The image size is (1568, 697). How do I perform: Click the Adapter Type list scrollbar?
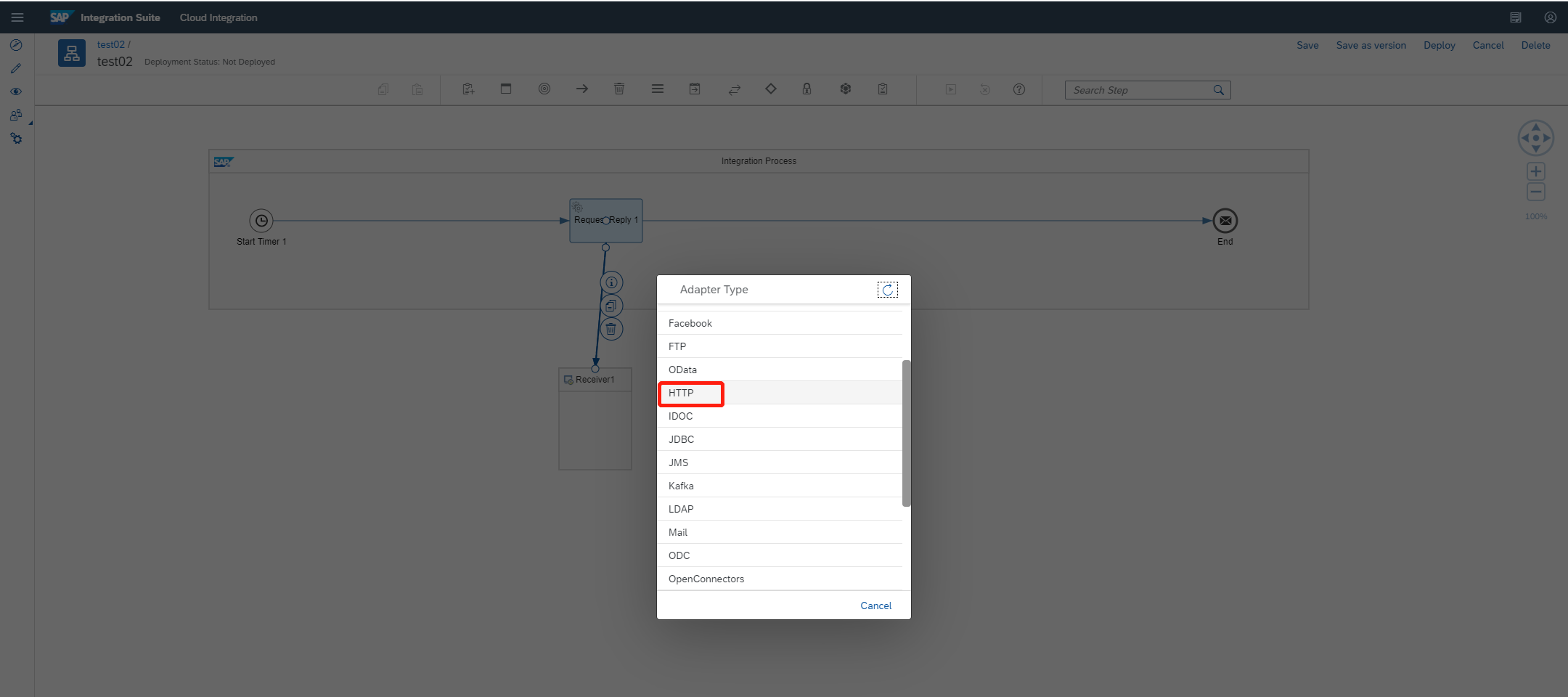[906, 433]
